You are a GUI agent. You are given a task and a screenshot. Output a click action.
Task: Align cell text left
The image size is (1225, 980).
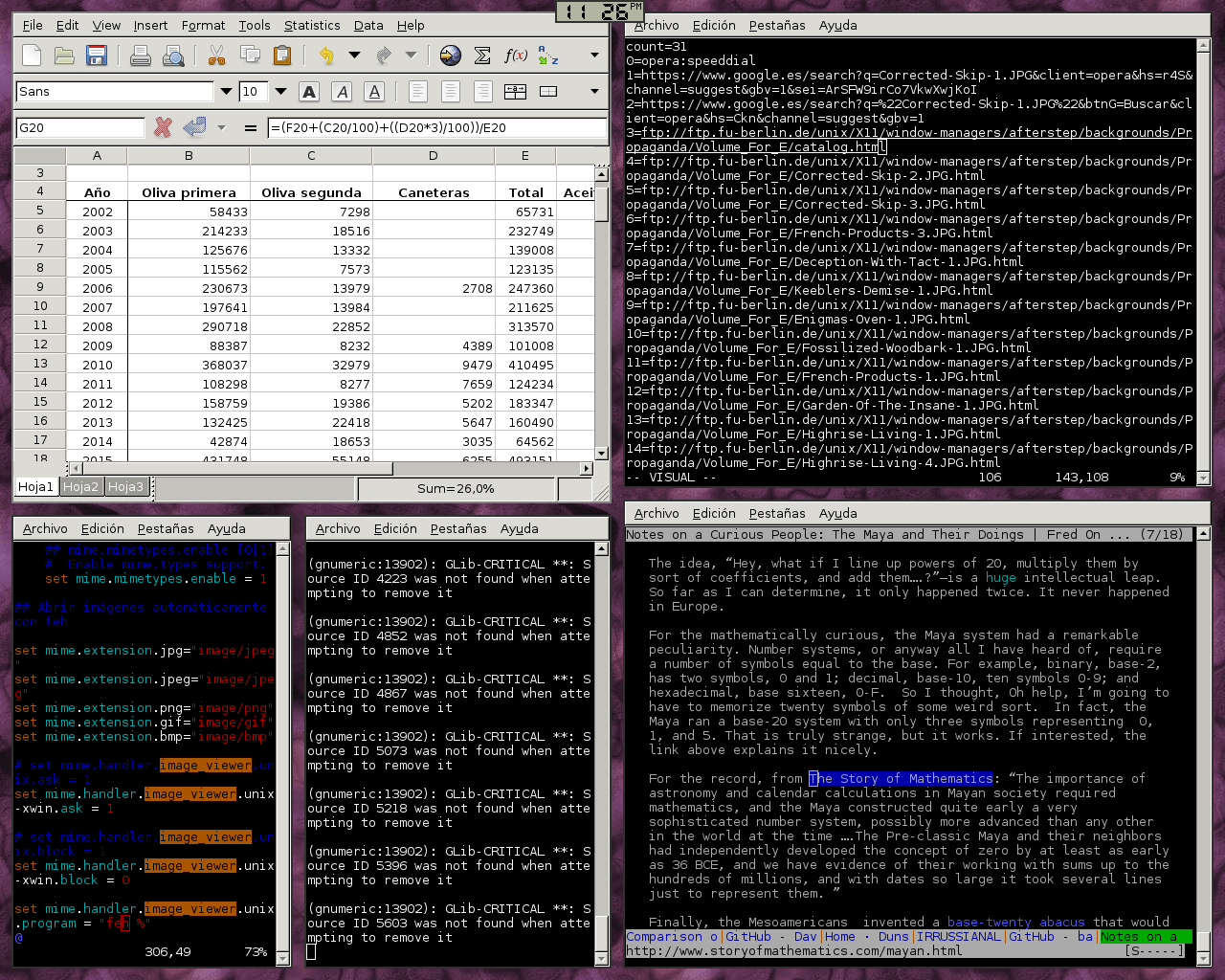click(418, 92)
